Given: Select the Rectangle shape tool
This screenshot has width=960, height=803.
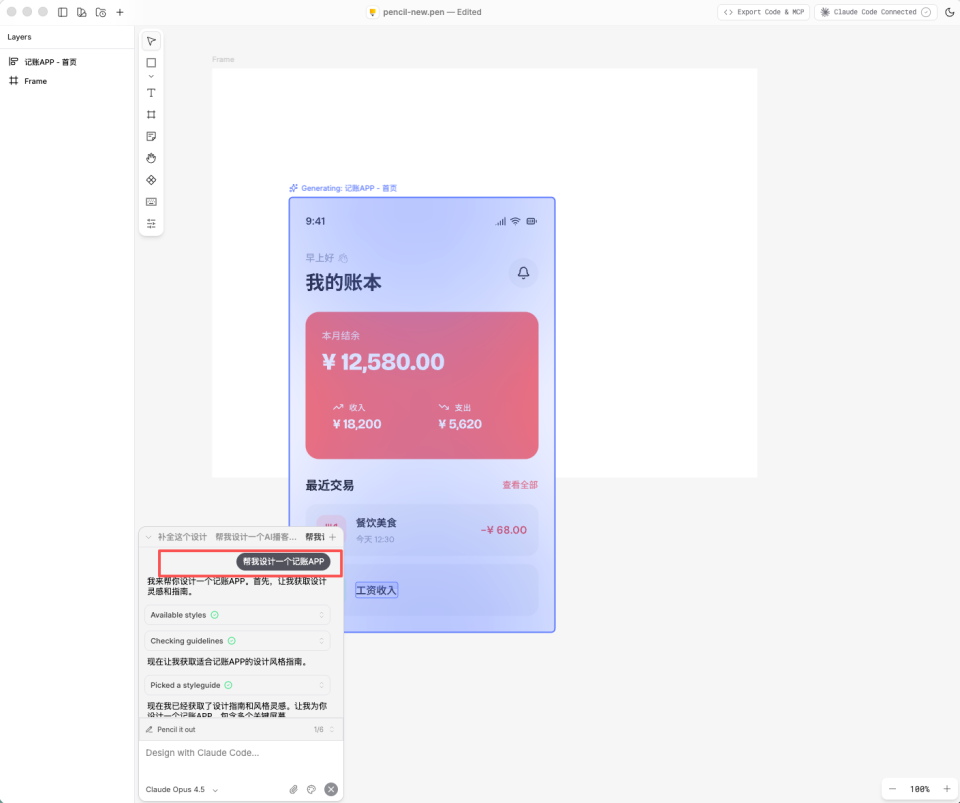Looking at the screenshot, I should [151, 62].
